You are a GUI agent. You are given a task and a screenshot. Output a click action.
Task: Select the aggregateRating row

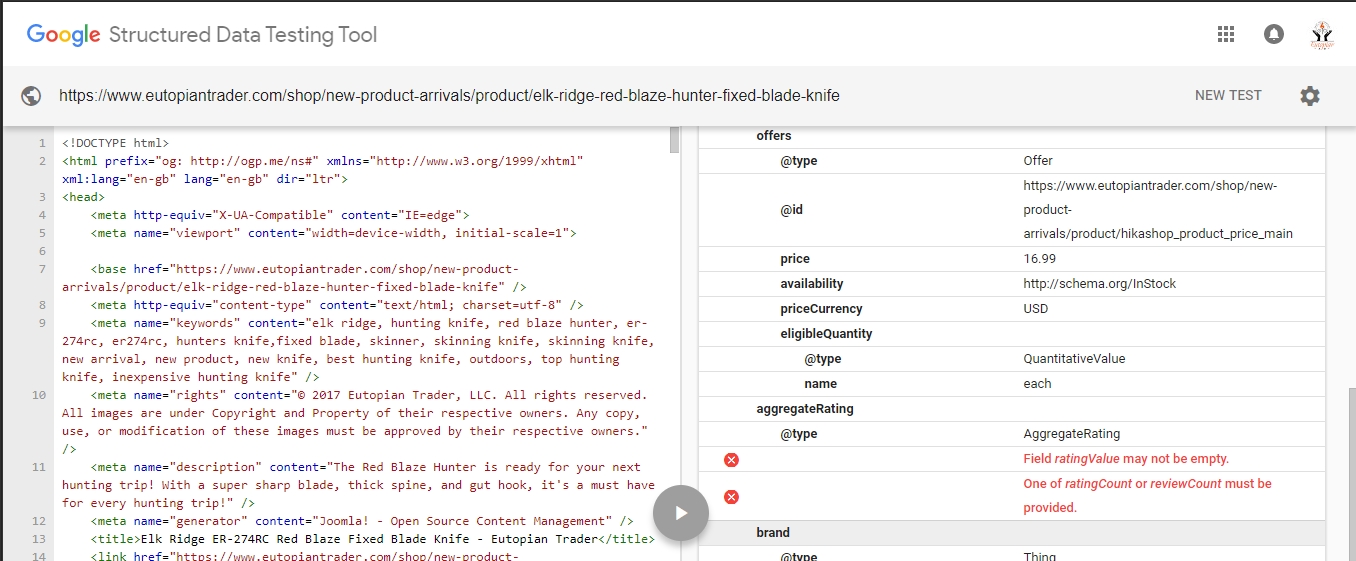[x=1011, y=409]
